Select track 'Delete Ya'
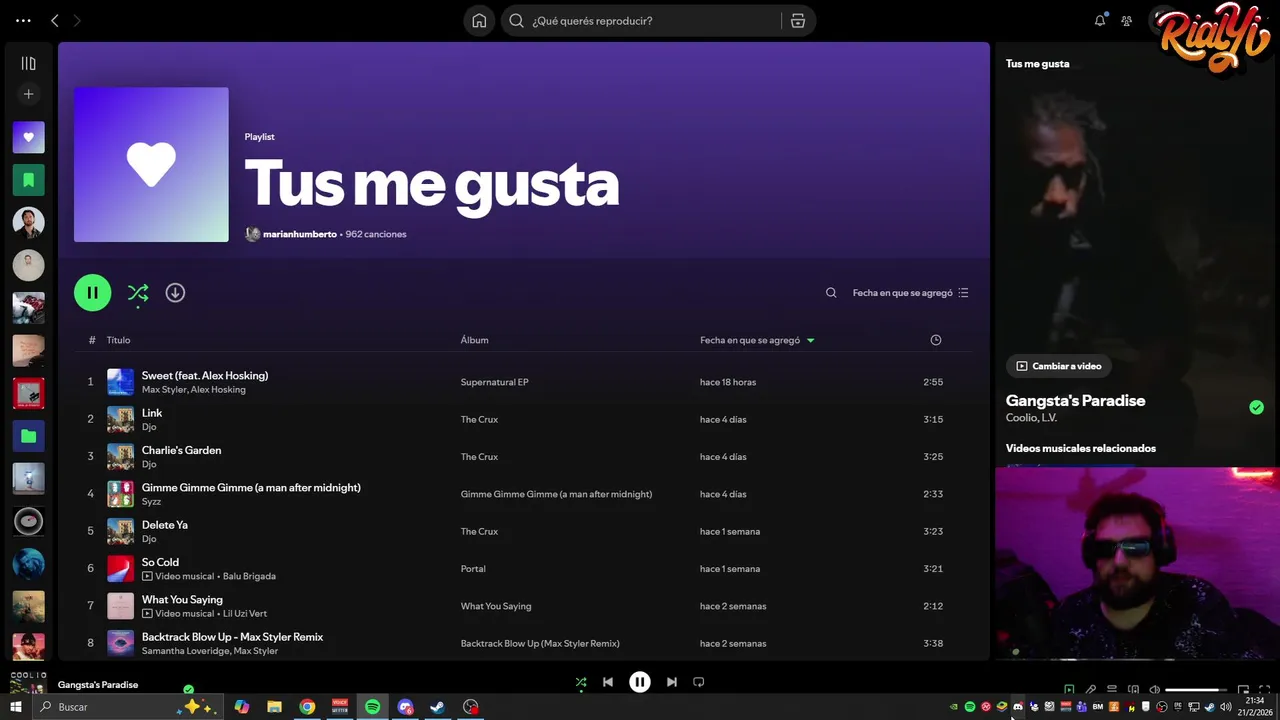 [165, 525]
